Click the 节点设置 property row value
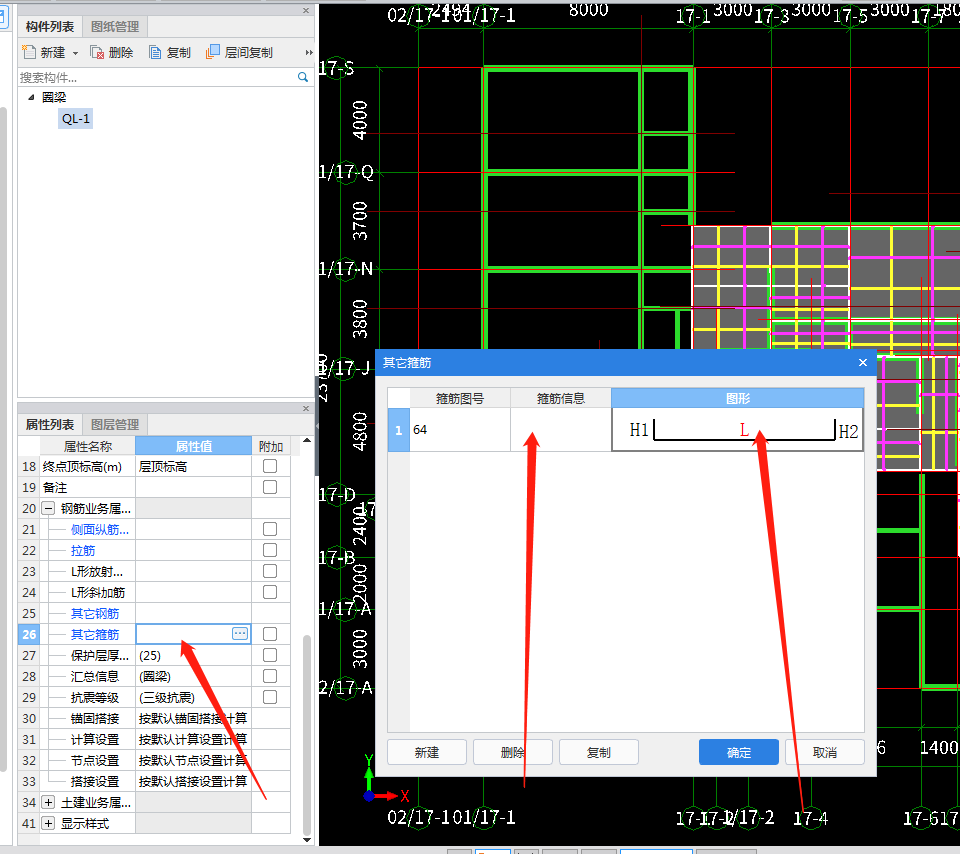960x854 pixels. tap(193, 760)
